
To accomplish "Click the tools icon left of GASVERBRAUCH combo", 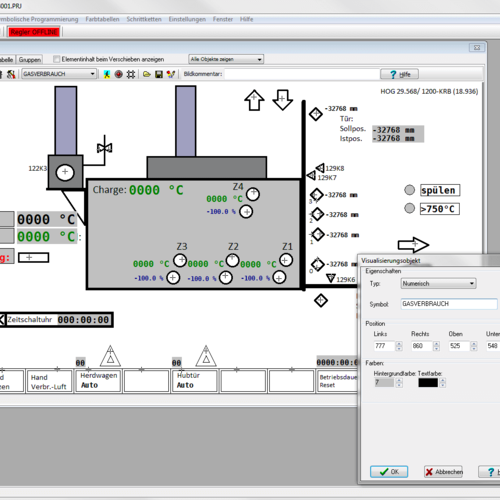I will (11, 74).
